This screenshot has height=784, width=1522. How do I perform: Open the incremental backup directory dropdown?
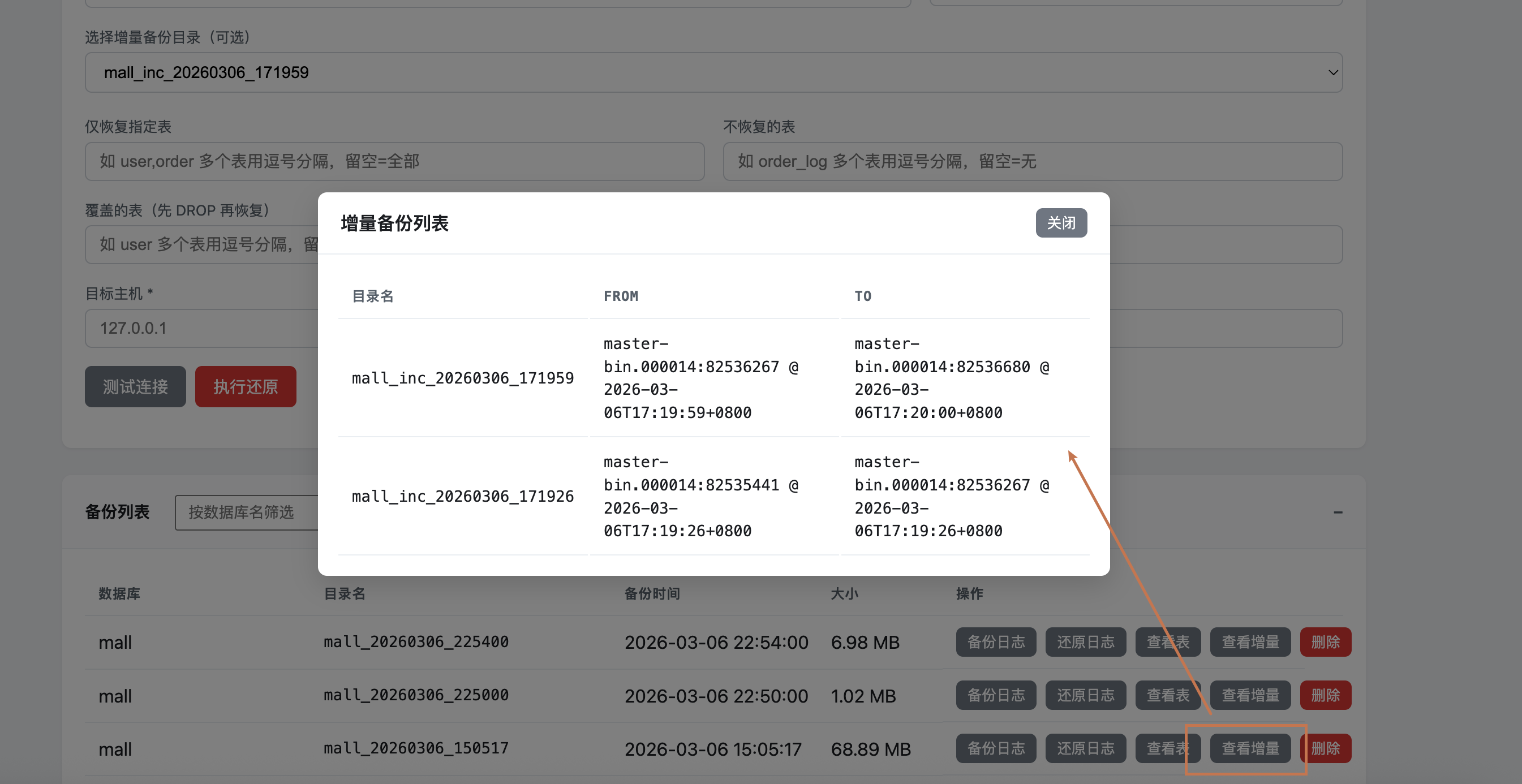click(x=713, y=72)
